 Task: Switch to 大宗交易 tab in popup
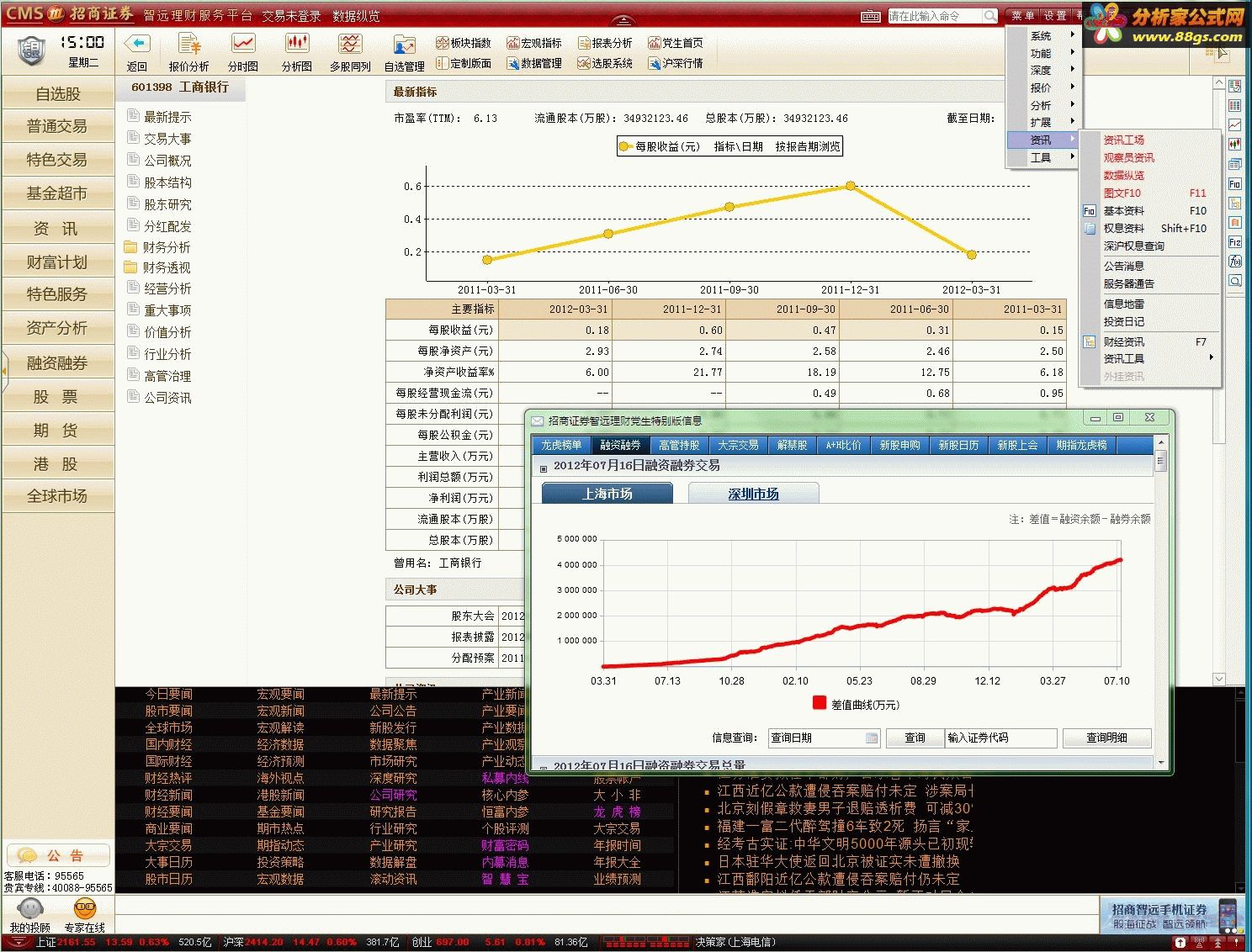click(738, 445)
